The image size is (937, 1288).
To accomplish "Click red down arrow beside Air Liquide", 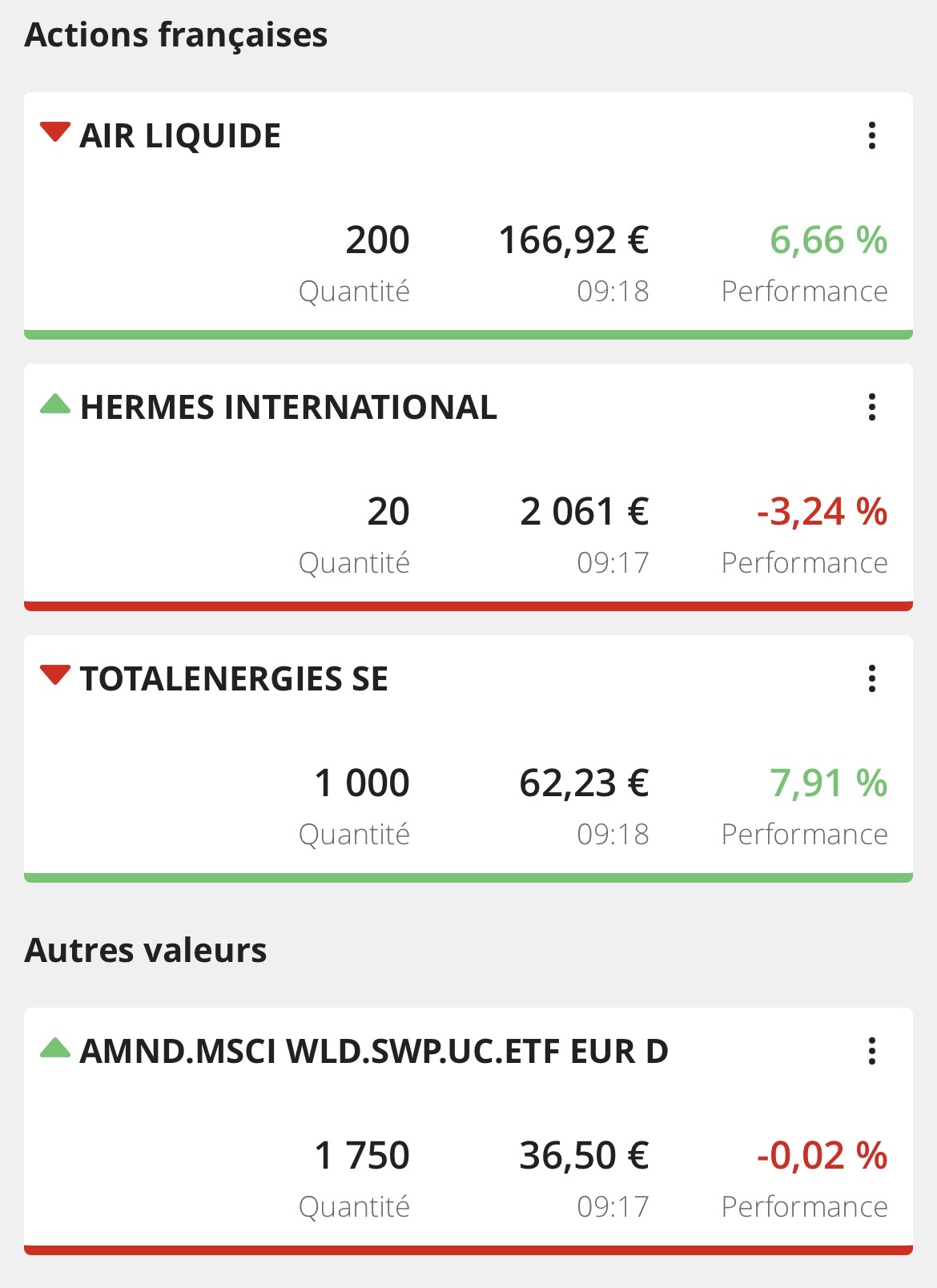I will pyautogui.click(x=55, y=132).
